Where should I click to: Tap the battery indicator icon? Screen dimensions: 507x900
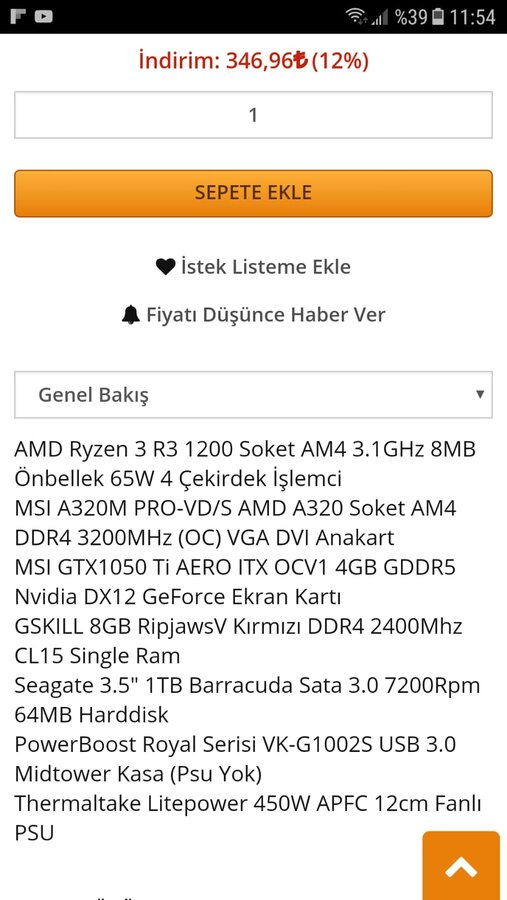point(438,17)
